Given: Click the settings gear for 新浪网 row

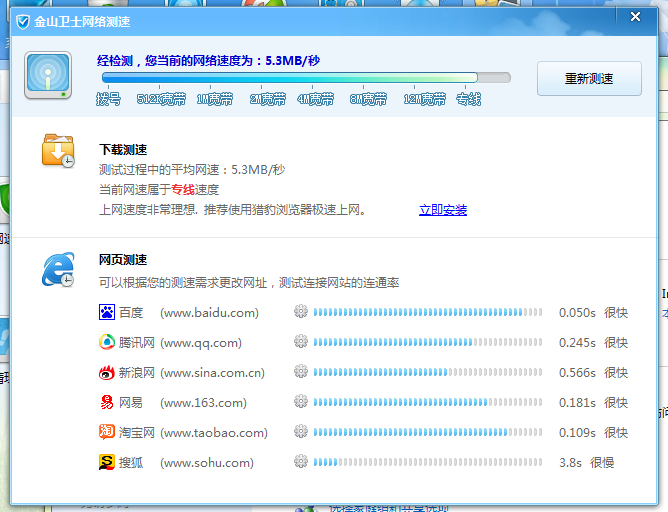Looking at the screenshot, I should tap(301, 372).
